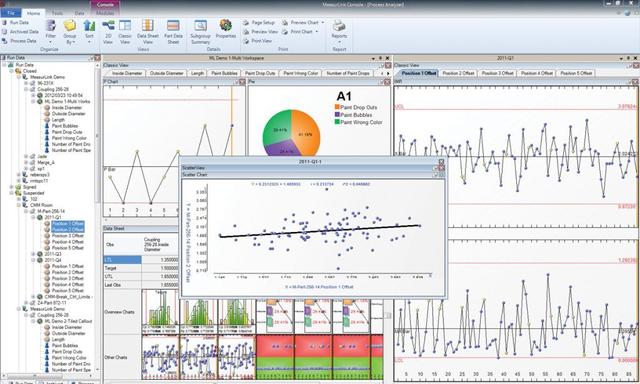The height and width of the screenshot is (384, 640).
Task: Switch to the Tools ribbon tab
Action: point(57,13)
